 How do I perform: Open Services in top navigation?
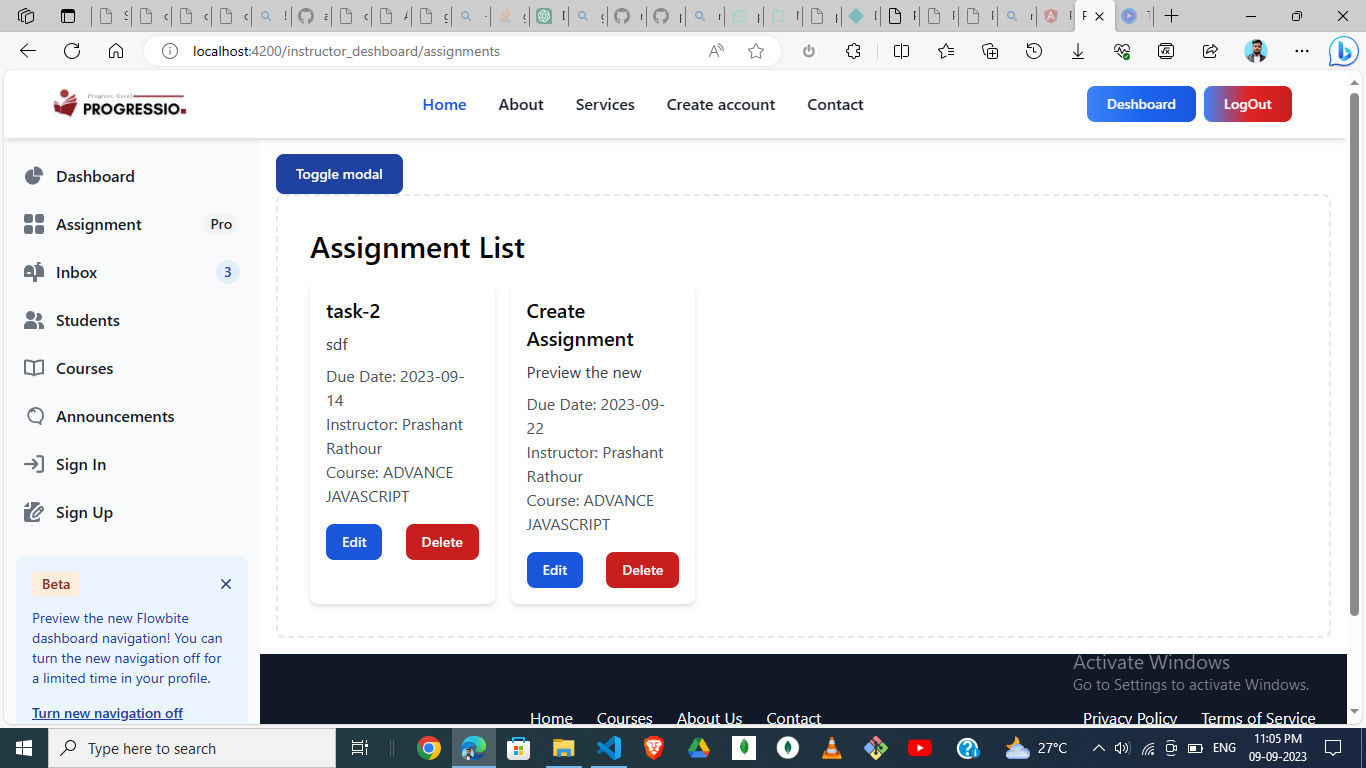pos(605,104)
